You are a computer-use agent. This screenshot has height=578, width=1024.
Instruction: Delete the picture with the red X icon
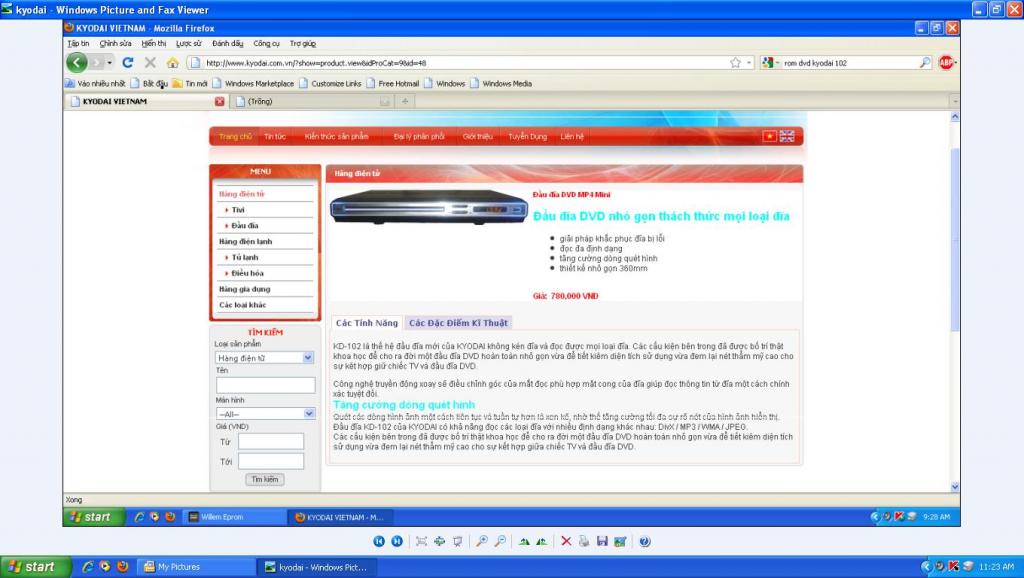566,541
